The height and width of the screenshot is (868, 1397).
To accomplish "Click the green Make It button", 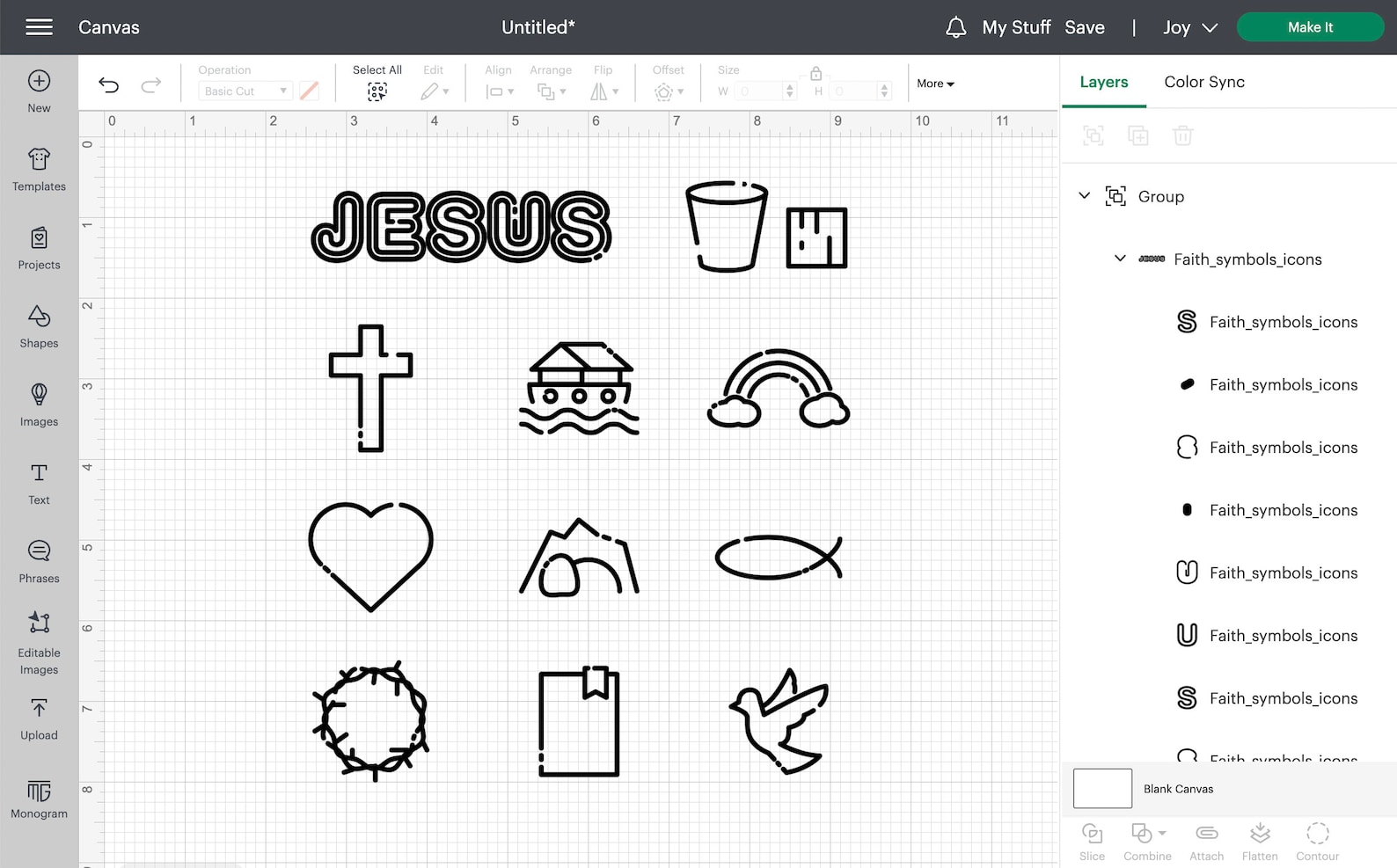I will (x=1310, y=27).
